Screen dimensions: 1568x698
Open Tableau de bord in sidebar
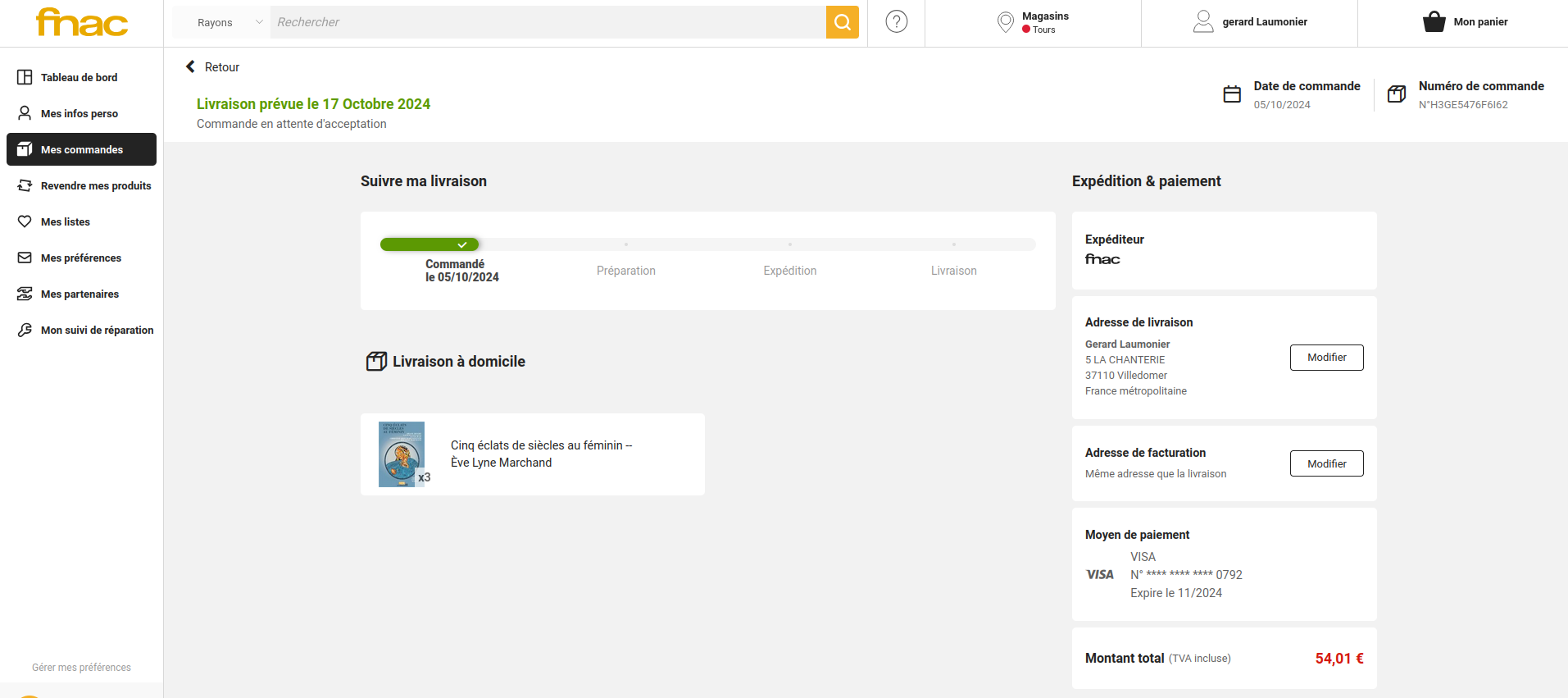(79, 77)
